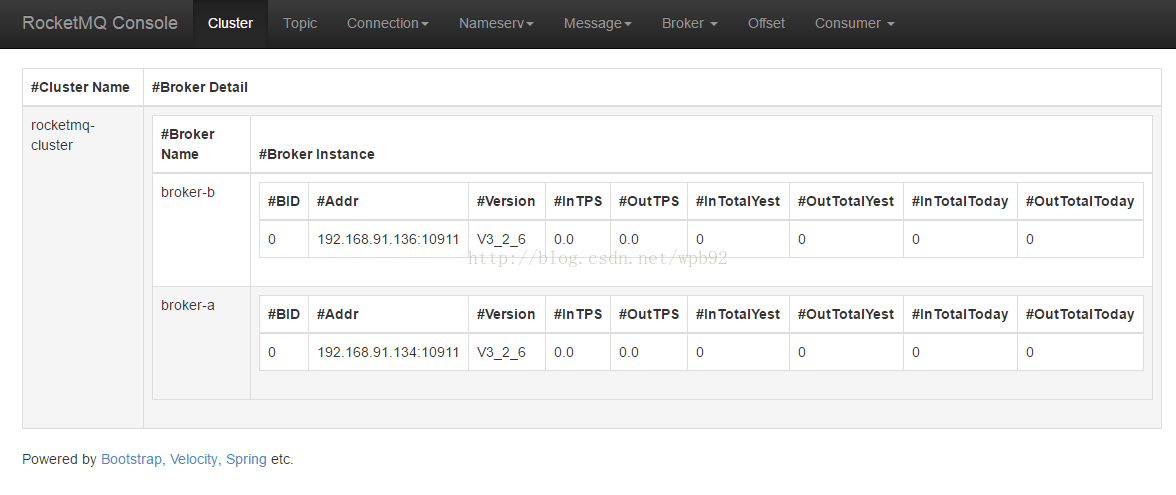This screenshot has height=495, width=1176.
Task: Open the Topic page
Action: tap(300, 23)
